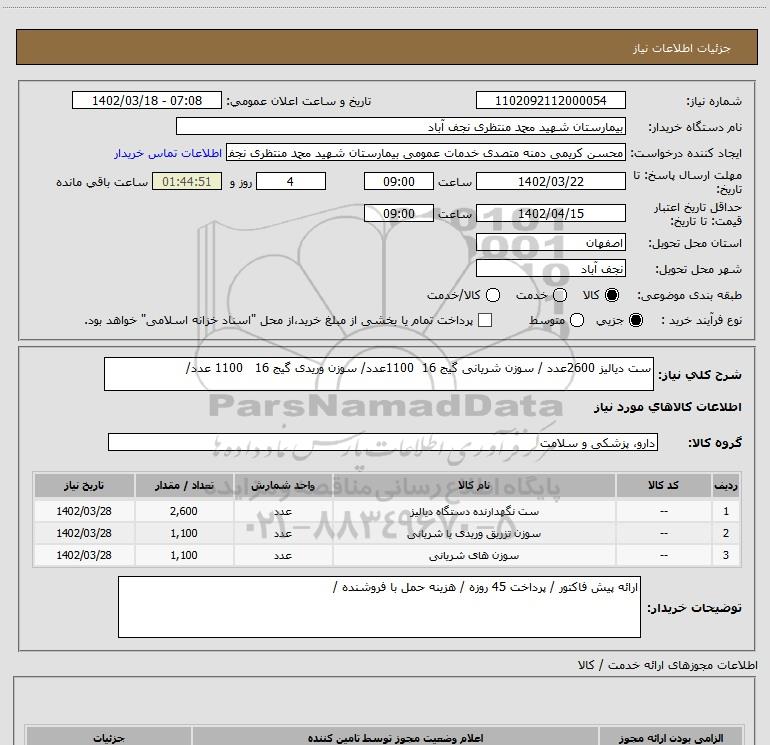Click the جزئیات column header in permits table
The height and width of the screenshot is (745, 770).
pyautogui.click(x=109, y=738)
